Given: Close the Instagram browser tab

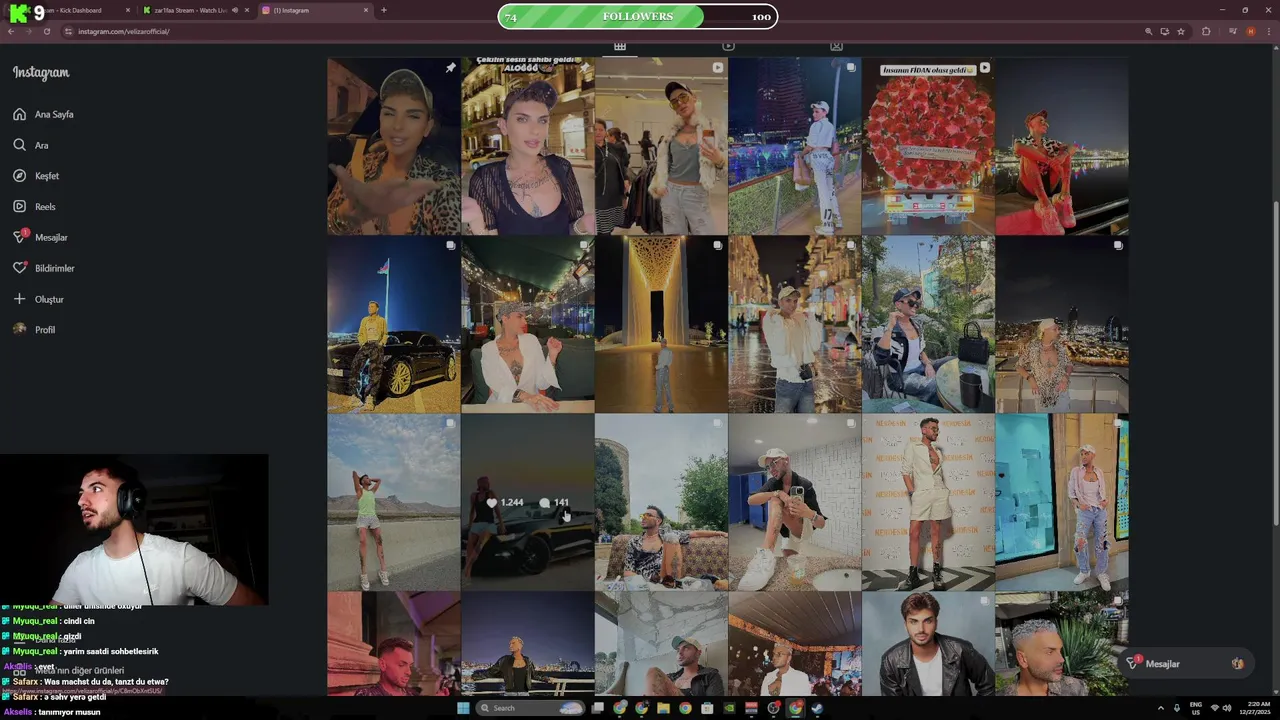Looking at the screenshot, I should (x=366, y=10).
